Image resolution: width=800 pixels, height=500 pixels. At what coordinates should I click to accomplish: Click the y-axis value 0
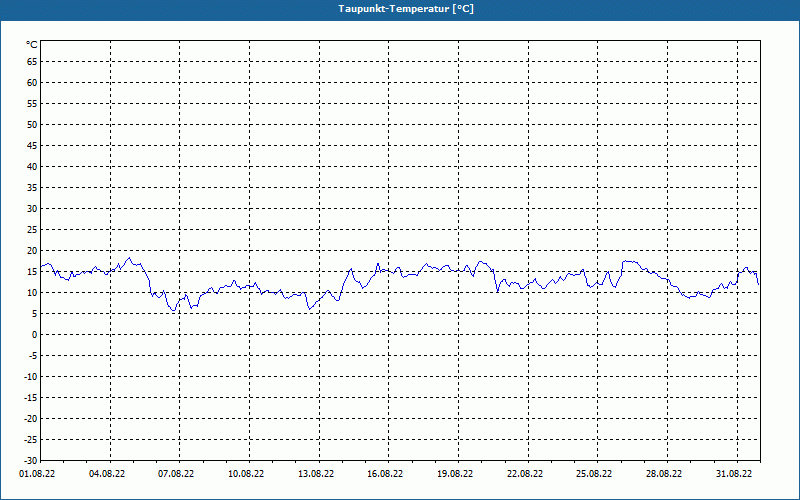coord(35,335)
